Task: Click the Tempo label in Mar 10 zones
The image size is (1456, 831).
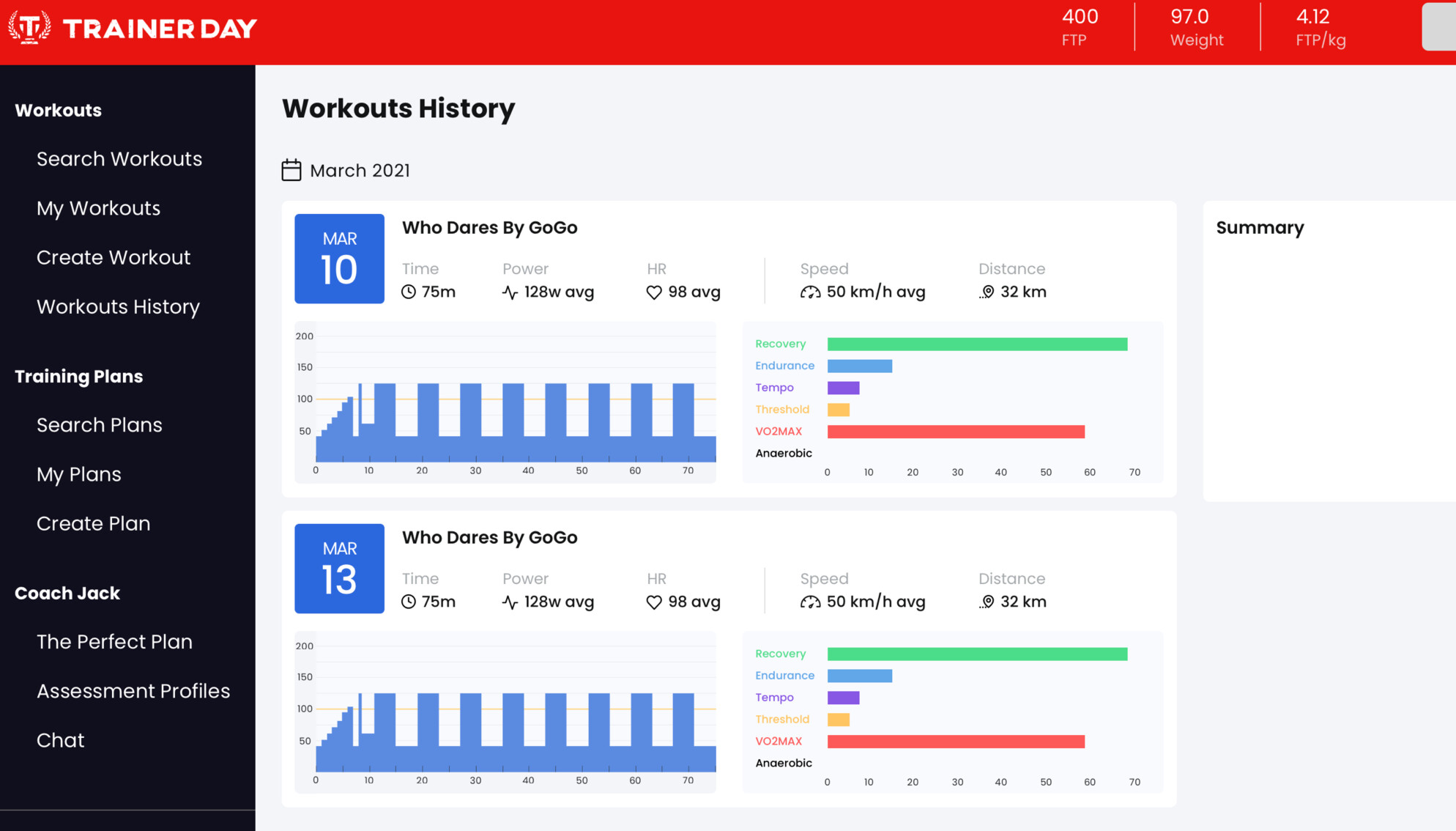Action: click(774, 388)
